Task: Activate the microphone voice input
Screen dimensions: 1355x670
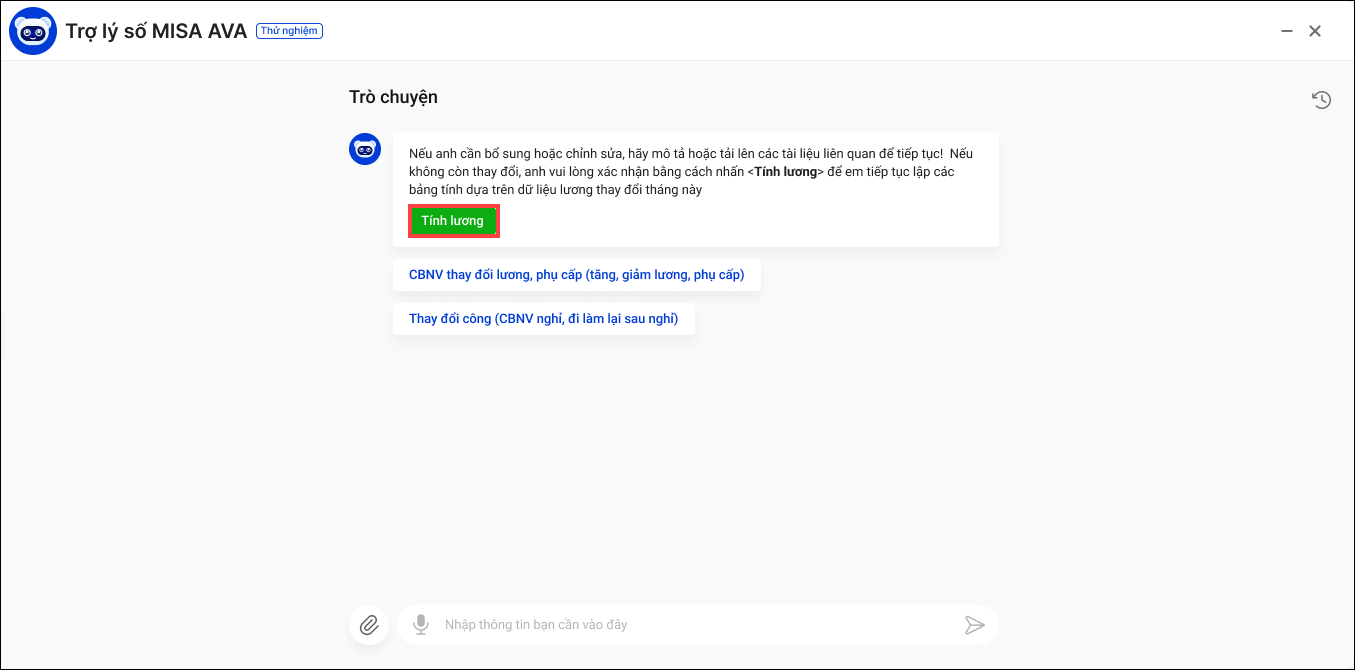Action: 421,625
